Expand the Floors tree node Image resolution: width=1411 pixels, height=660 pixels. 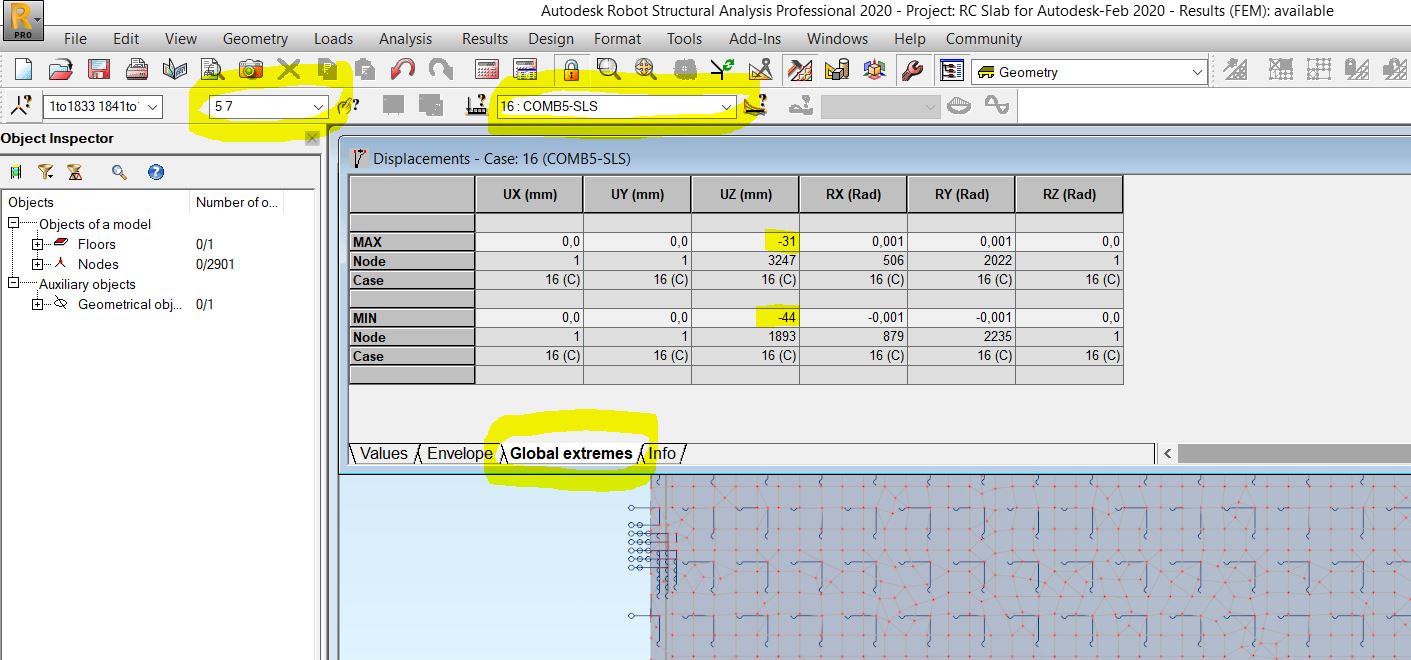(x=37, y=244)
